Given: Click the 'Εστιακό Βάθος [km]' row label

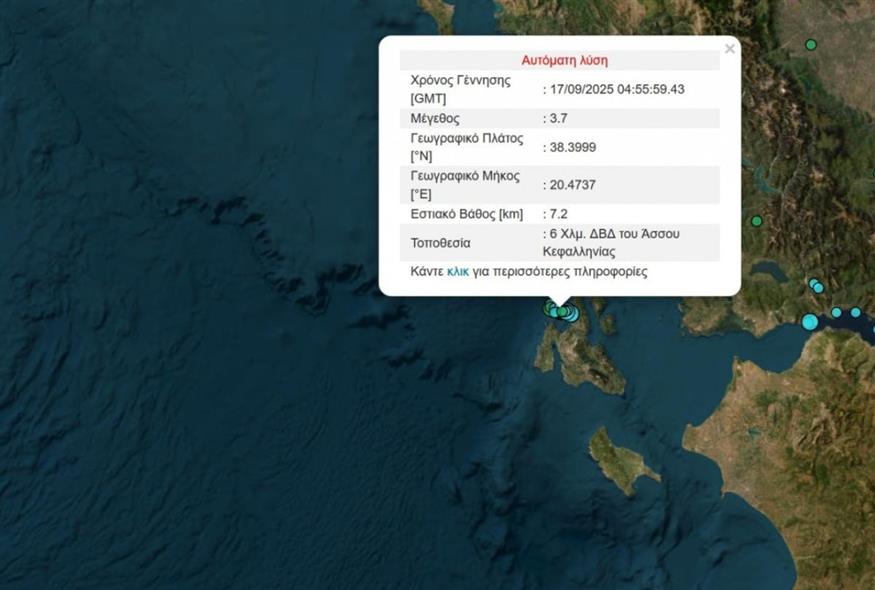Looking at the screenshot, I should click(x=467, y=214).
